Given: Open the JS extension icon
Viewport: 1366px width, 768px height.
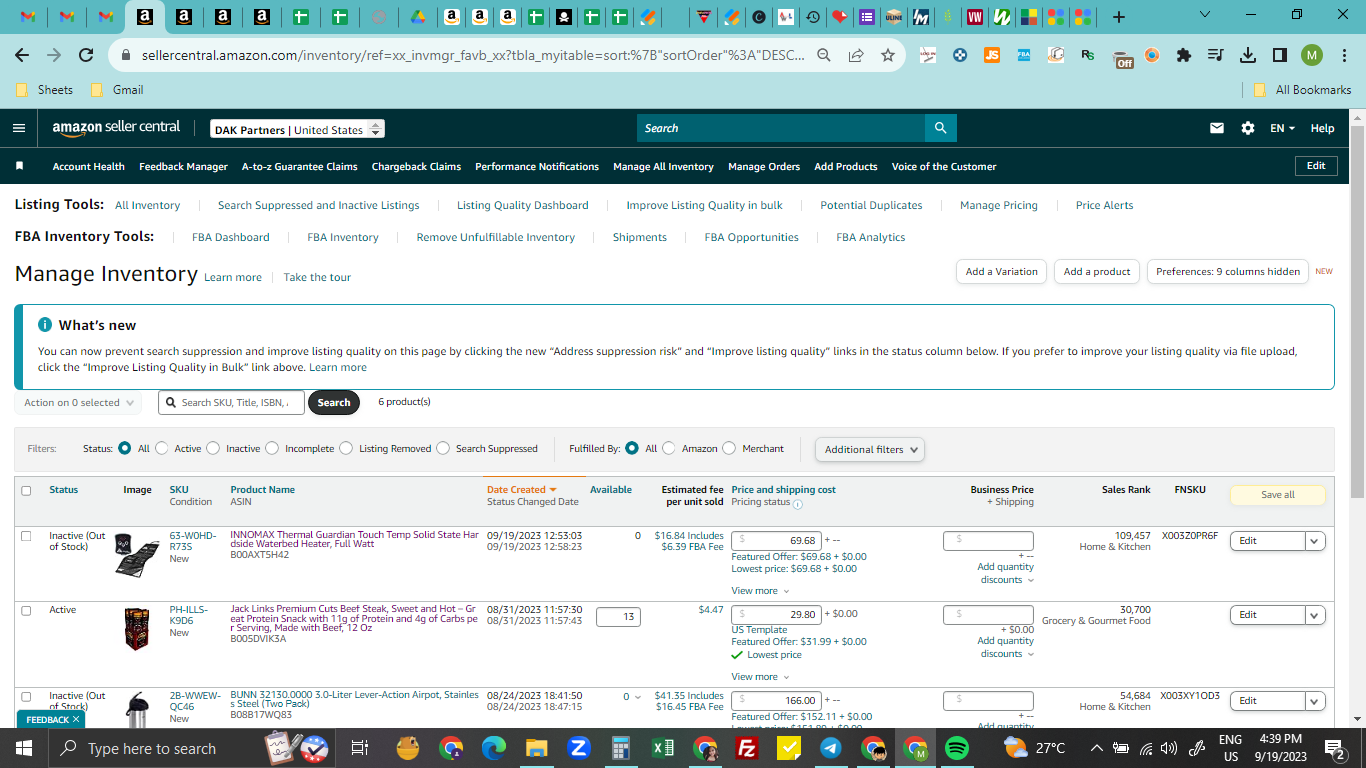Looking at the screenshot, I should (992, 55).
